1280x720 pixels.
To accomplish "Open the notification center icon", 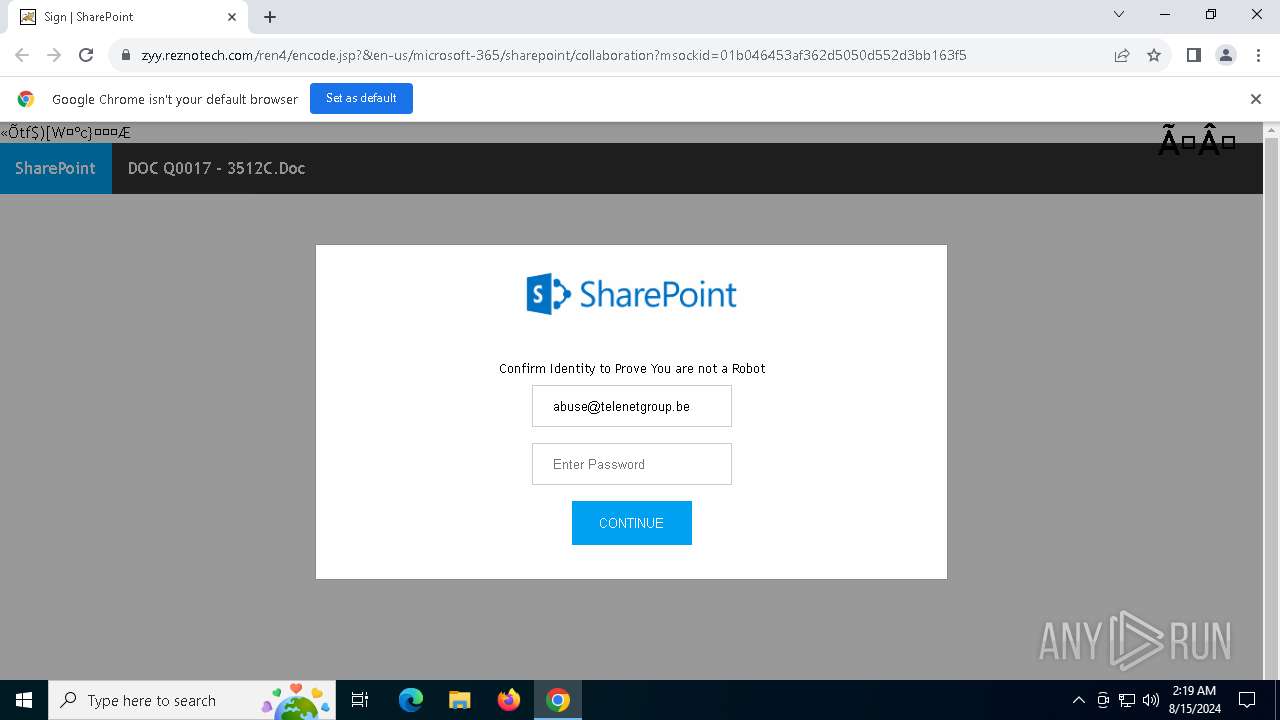I will coord(1248,700).
